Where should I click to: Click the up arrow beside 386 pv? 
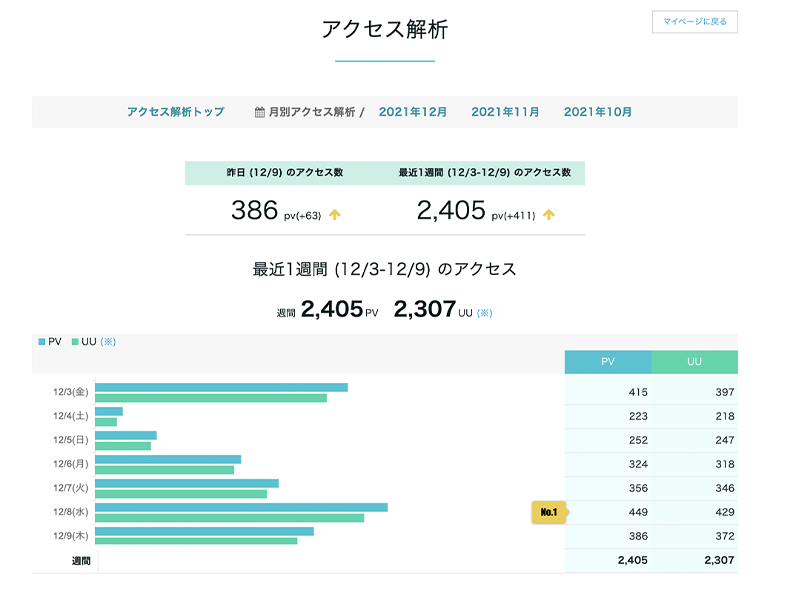pyautogui.click(x=334, y=214)
